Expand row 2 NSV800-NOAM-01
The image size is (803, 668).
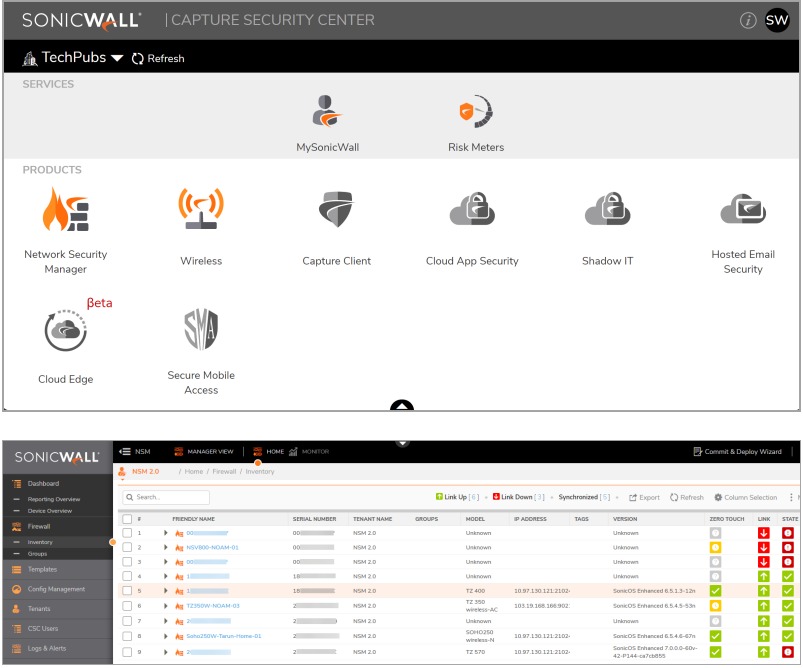[x=165, y=547]
